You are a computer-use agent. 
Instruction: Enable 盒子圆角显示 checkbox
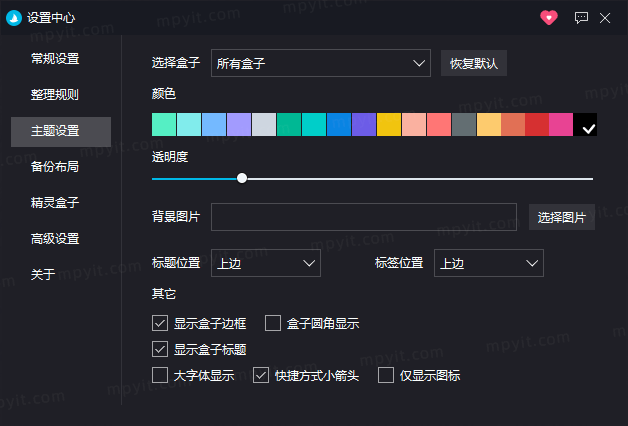point(273,323)
